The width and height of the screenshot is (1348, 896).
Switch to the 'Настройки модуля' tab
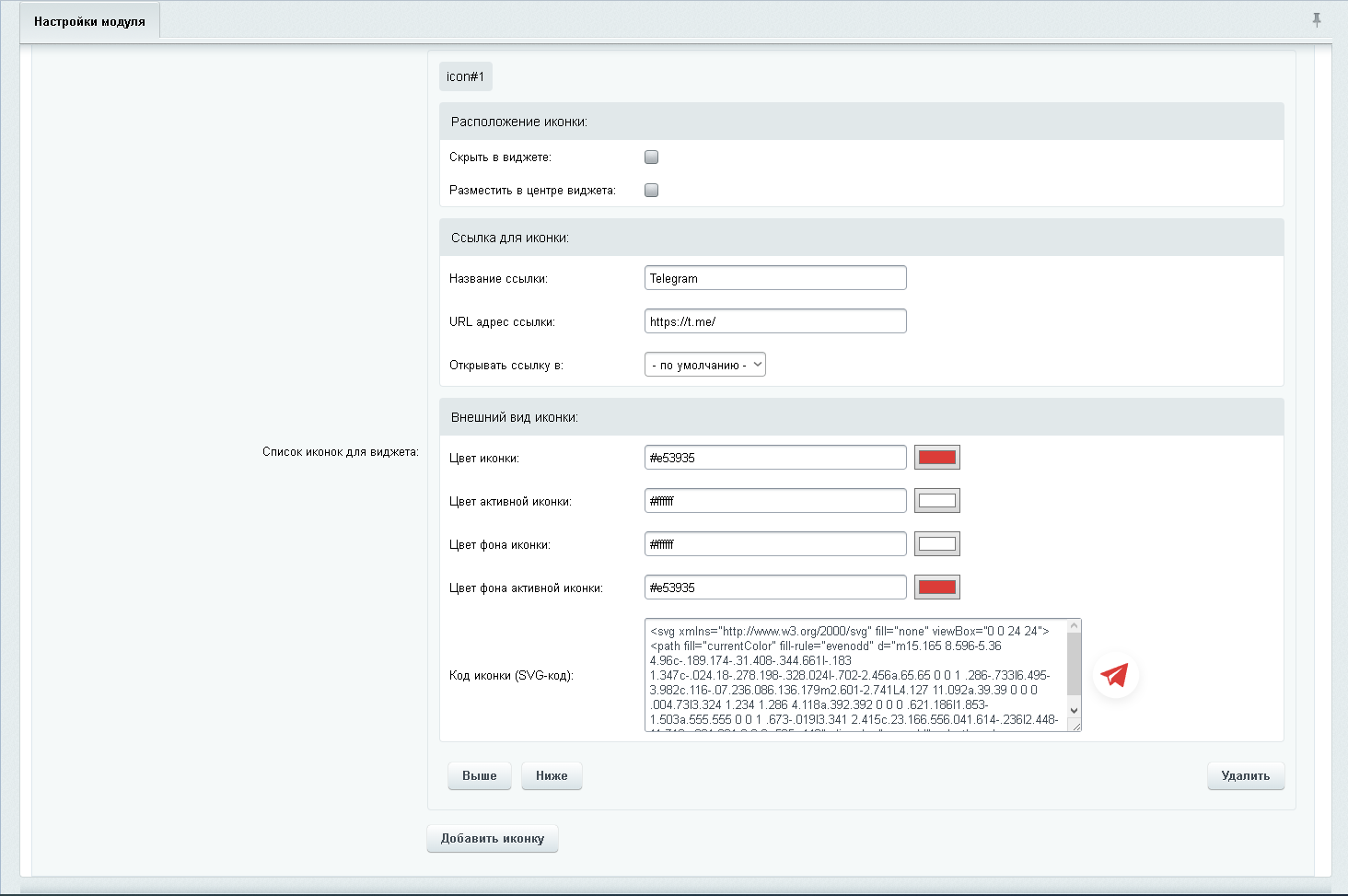[89, 21]
